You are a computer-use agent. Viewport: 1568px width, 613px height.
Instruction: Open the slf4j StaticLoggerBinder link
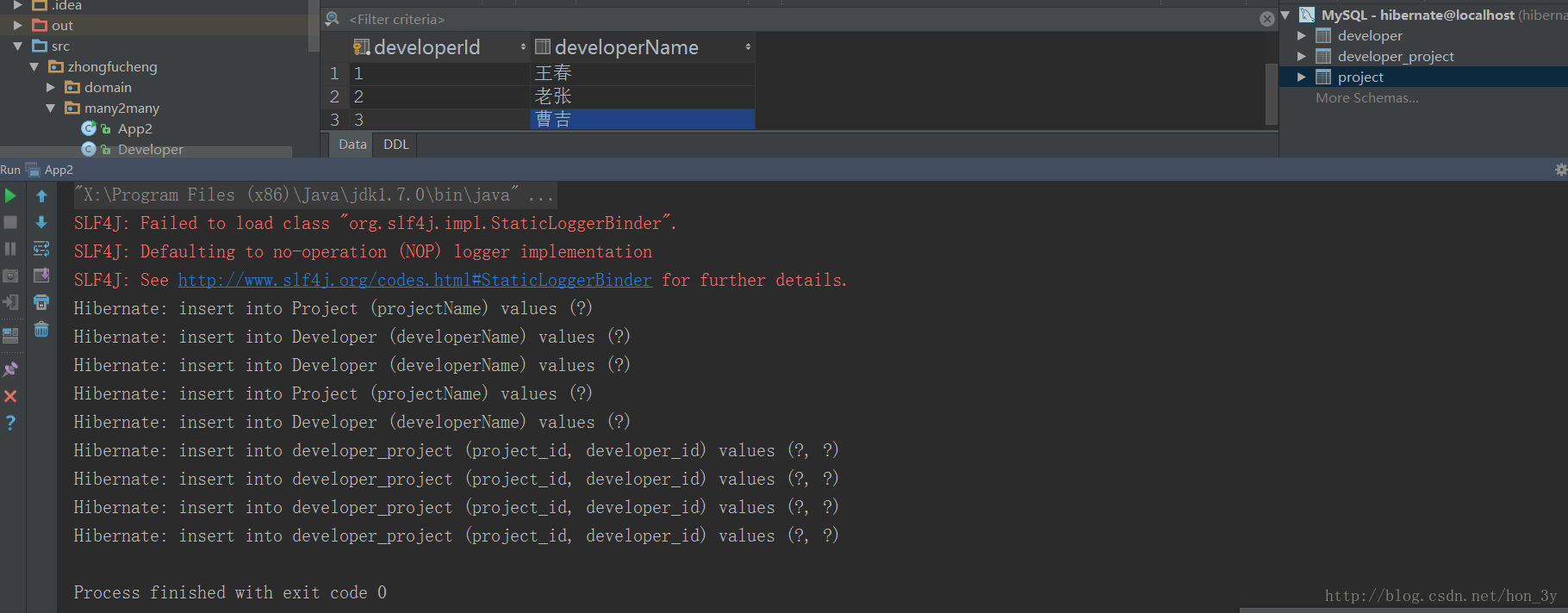(x=415, y=280)
